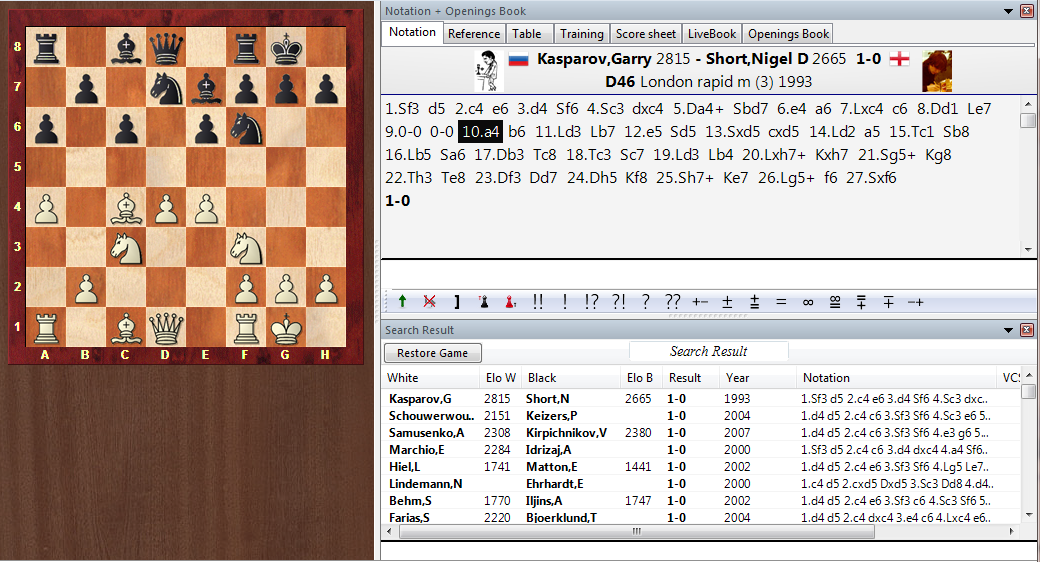Jump to move 1.Sf3 in notation
Viewport: 1040px width, 562px height.
click(x=402, y=109)
